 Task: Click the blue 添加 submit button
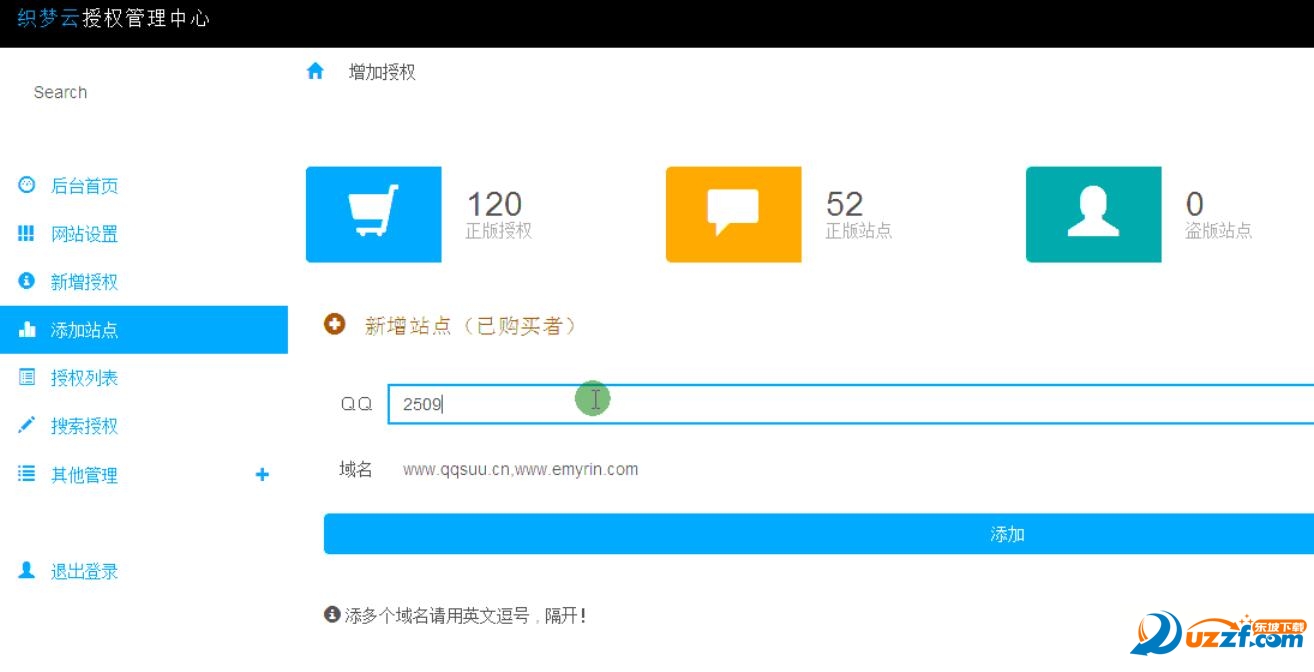[x=819, y=534]
